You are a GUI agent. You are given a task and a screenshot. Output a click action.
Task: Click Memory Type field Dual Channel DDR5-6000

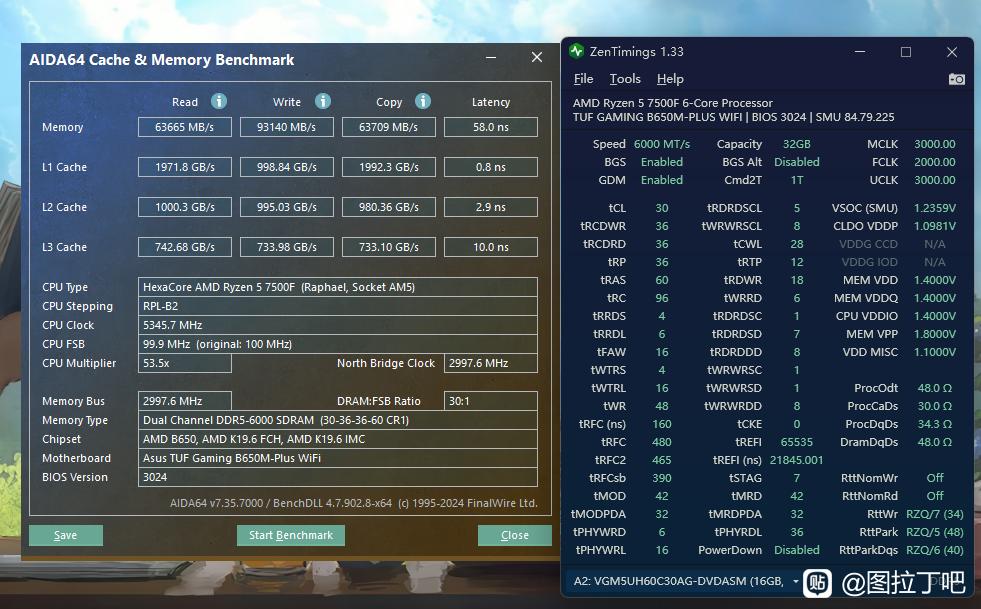338,420
